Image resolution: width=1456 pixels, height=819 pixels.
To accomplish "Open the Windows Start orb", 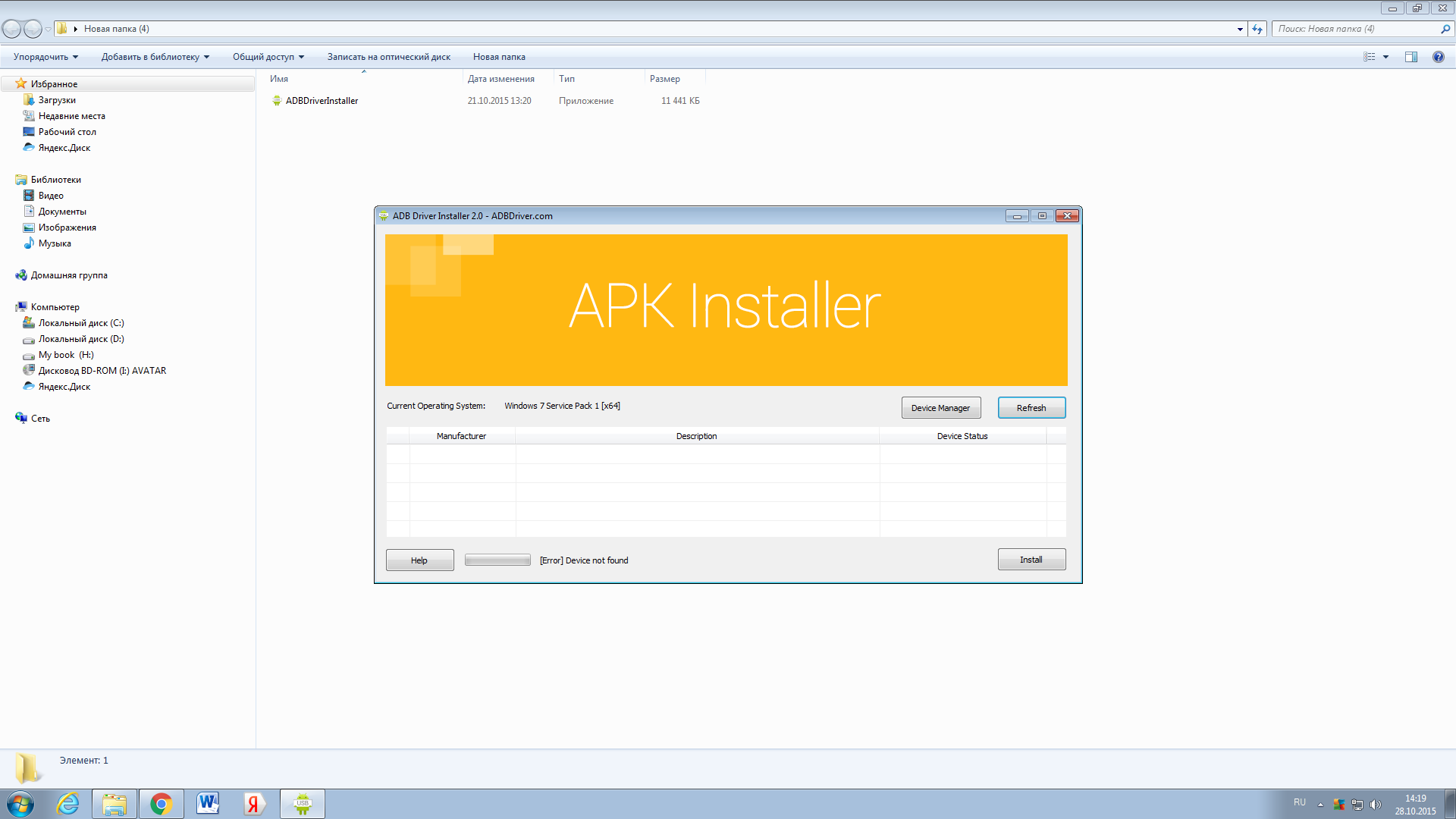I will 20,804.
